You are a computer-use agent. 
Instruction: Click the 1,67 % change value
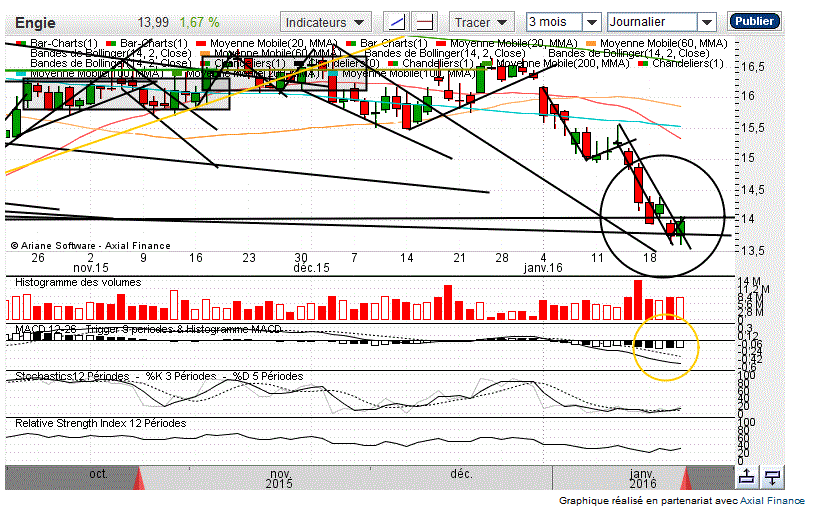[199, 22]
